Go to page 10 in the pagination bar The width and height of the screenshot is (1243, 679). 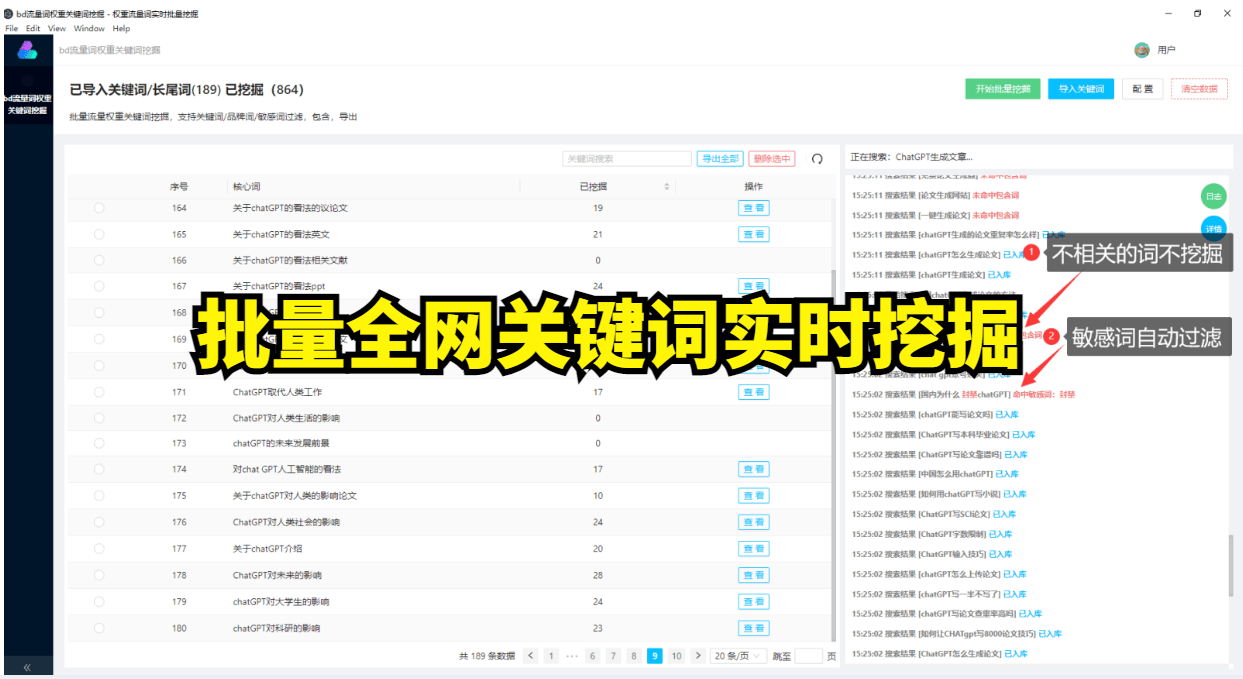(x=675, y=656)
